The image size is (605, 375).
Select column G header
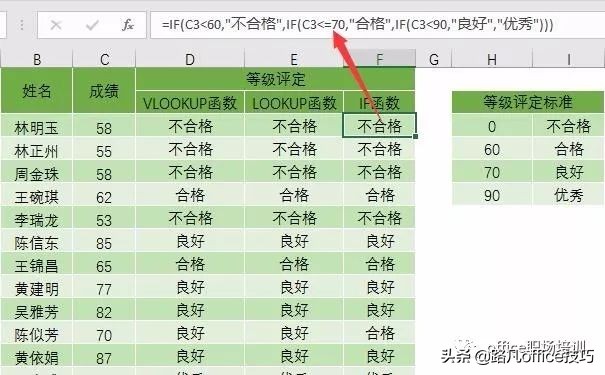coord(434,59)
